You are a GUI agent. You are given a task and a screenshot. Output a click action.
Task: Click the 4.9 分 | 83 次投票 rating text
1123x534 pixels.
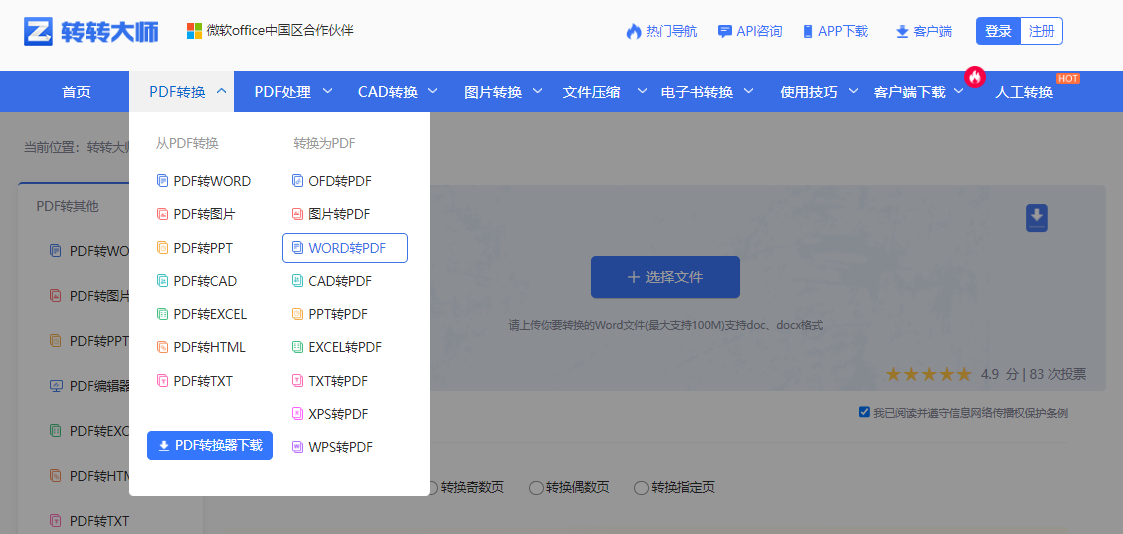pyautogui.click(x=1033, y=374)
